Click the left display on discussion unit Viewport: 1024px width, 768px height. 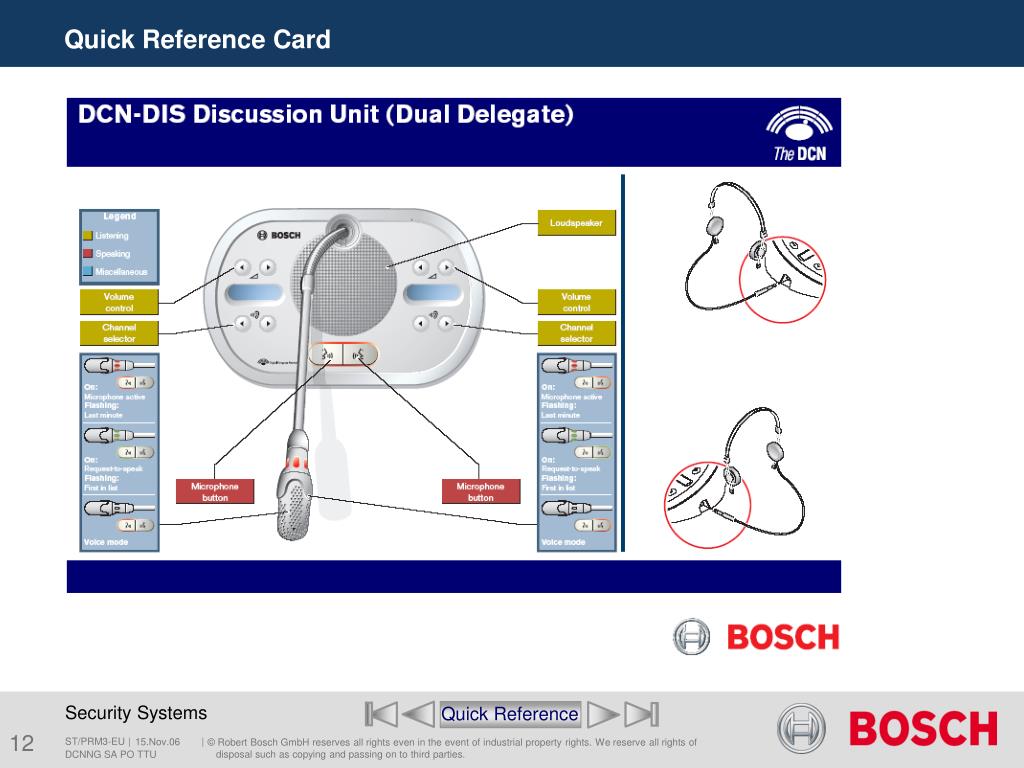255,293
